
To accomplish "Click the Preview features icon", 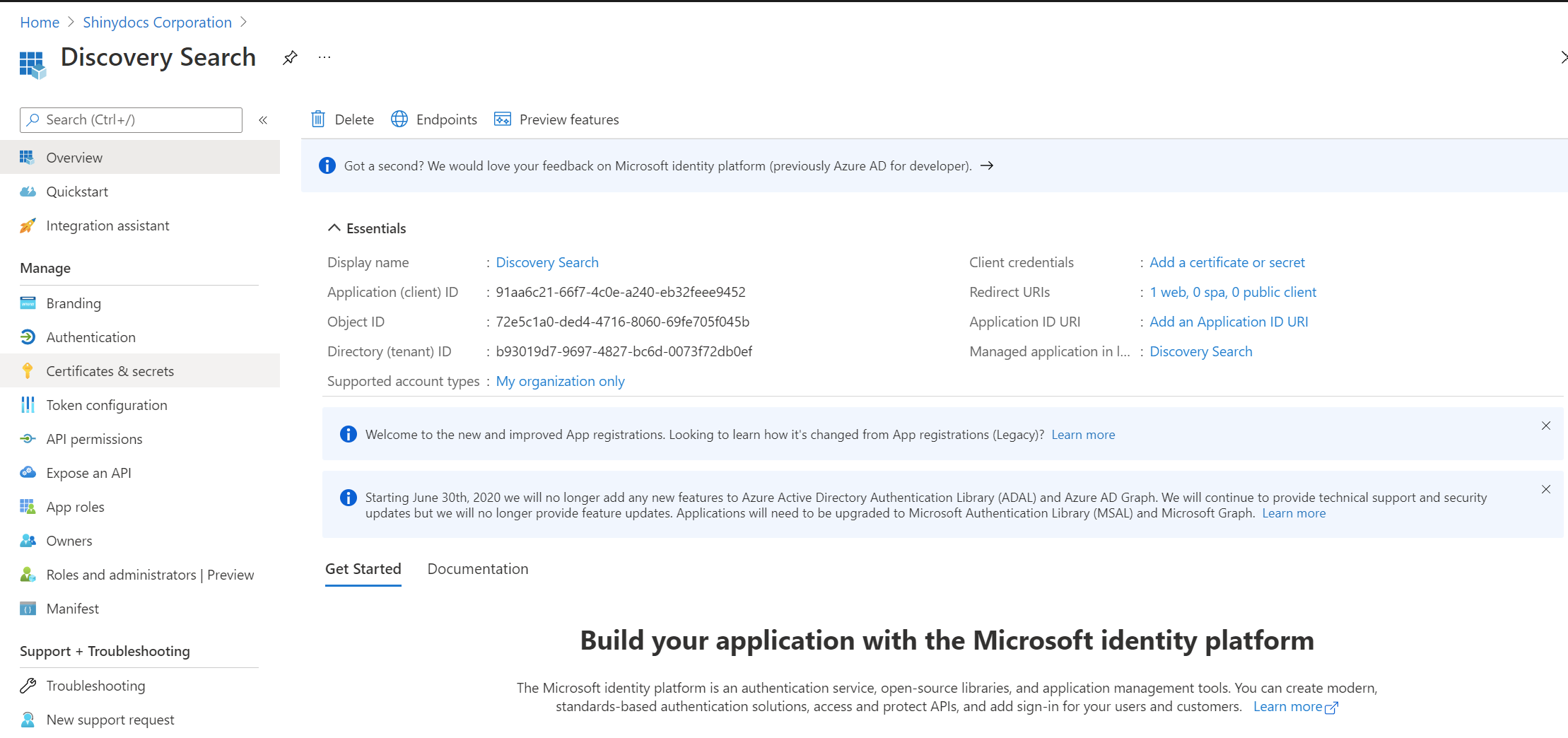I will click(503, 119).
